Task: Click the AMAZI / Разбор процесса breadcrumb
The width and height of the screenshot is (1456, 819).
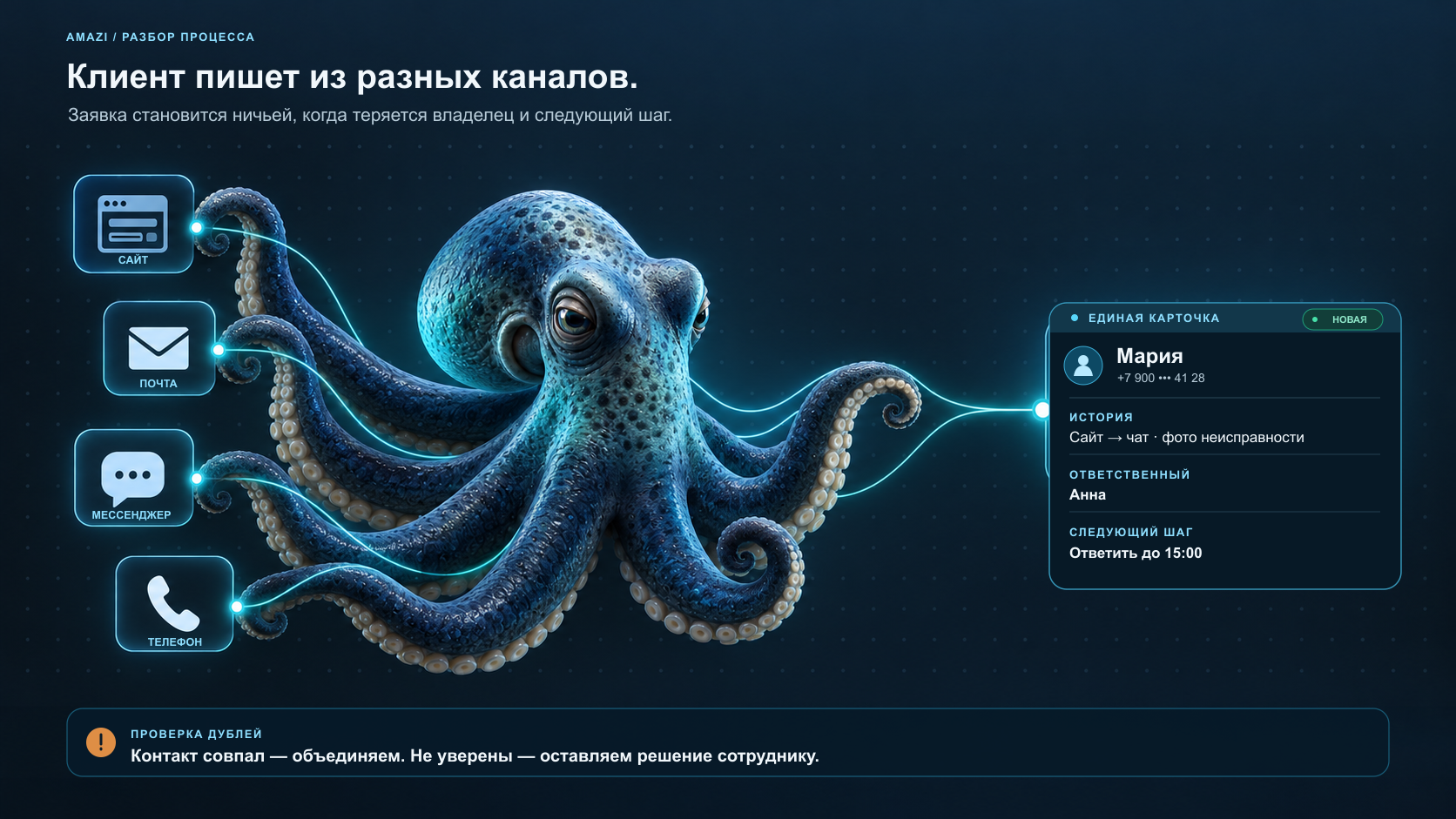Action: (x=160, y=37)
